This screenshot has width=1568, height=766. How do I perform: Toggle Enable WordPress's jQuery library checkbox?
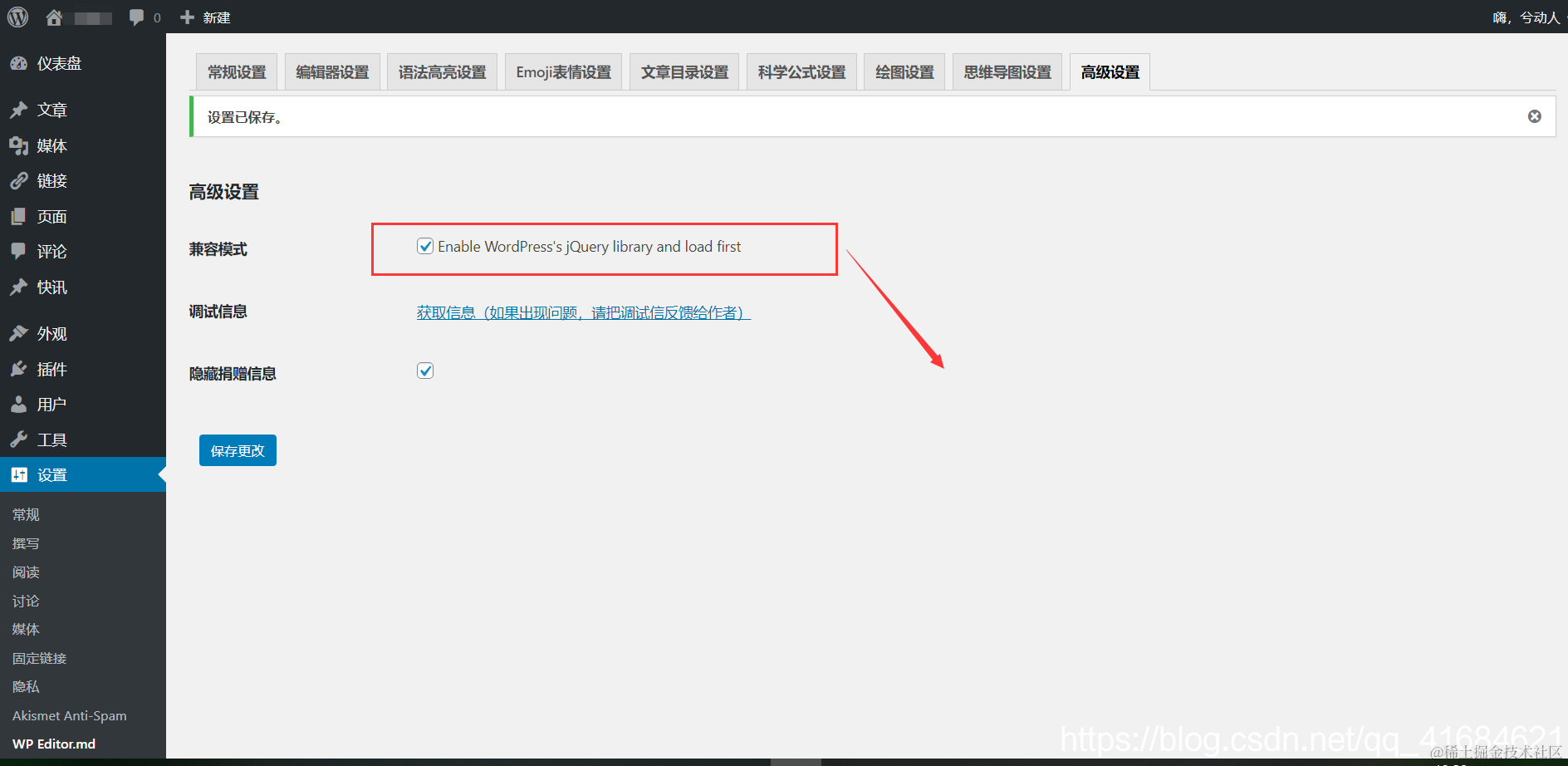tap(425, 246)
